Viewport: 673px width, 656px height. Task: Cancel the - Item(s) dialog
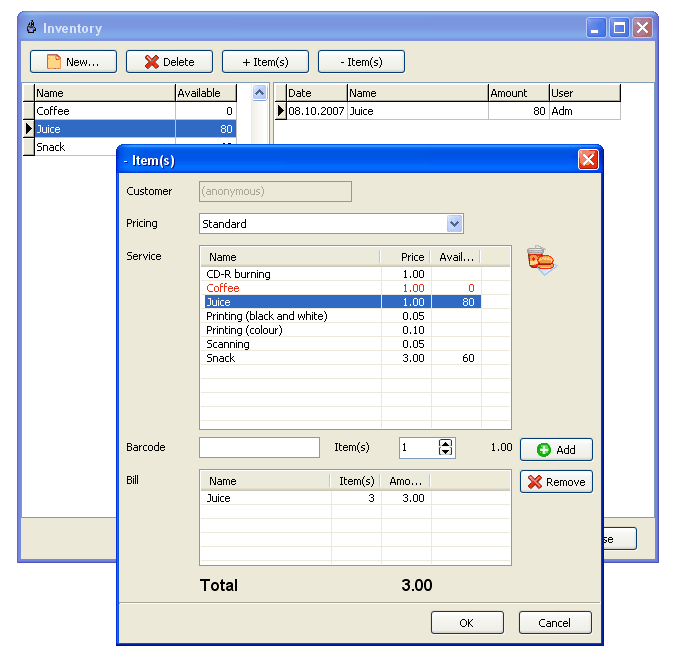point(554,623)
